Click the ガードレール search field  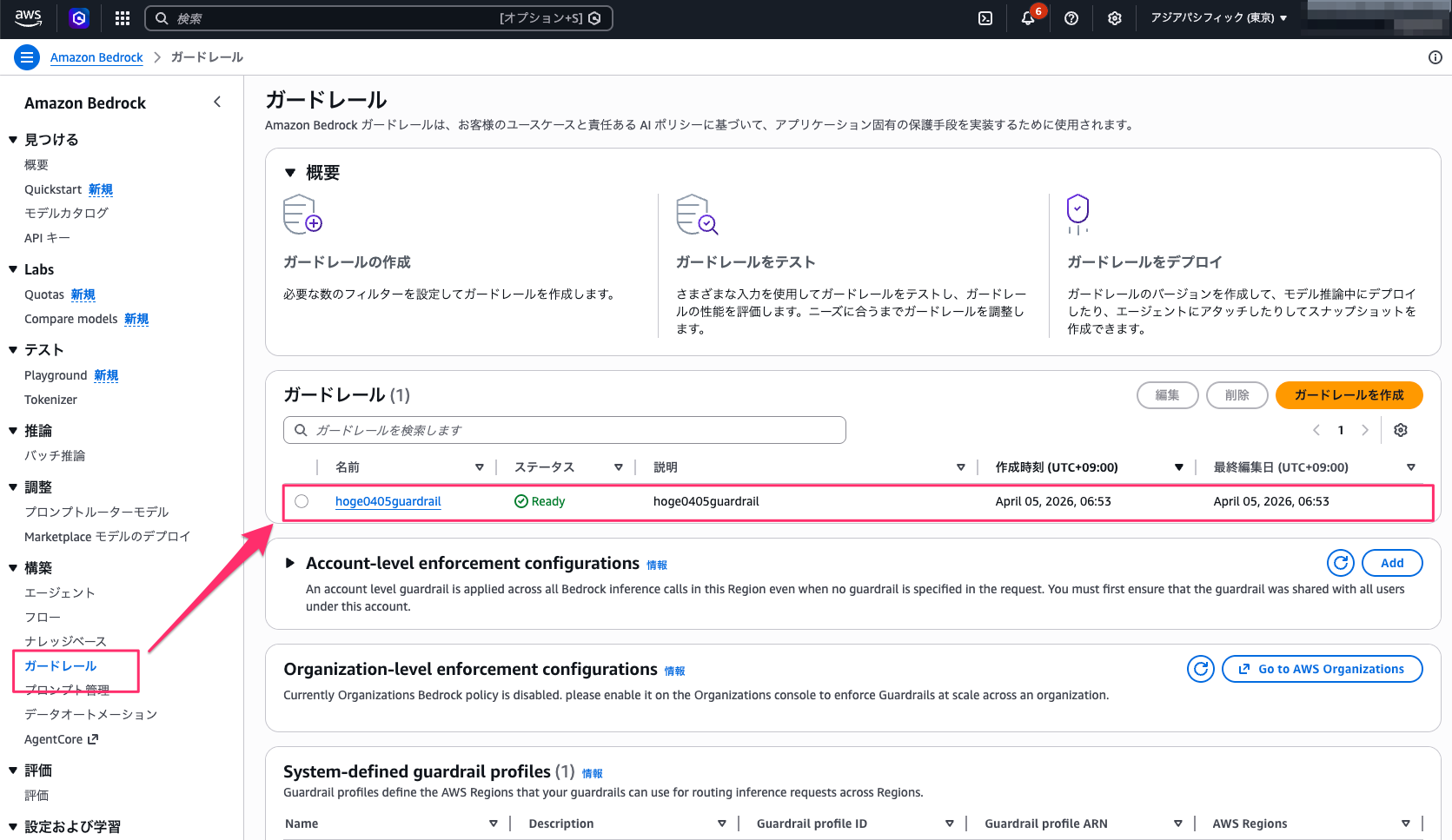click(x=565, y=430)
